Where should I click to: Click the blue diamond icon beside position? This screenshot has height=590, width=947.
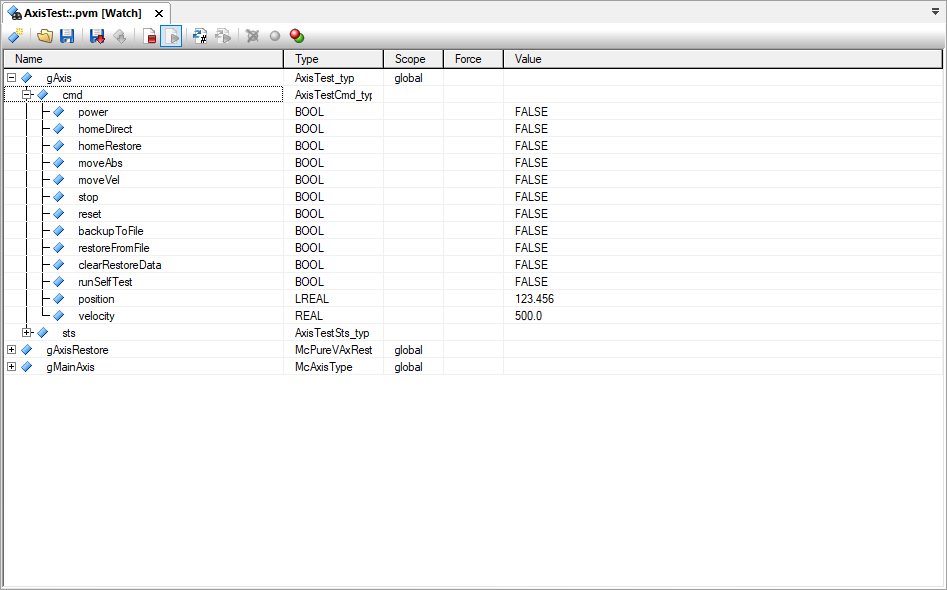pyautogui.click(x=59, y=299)
